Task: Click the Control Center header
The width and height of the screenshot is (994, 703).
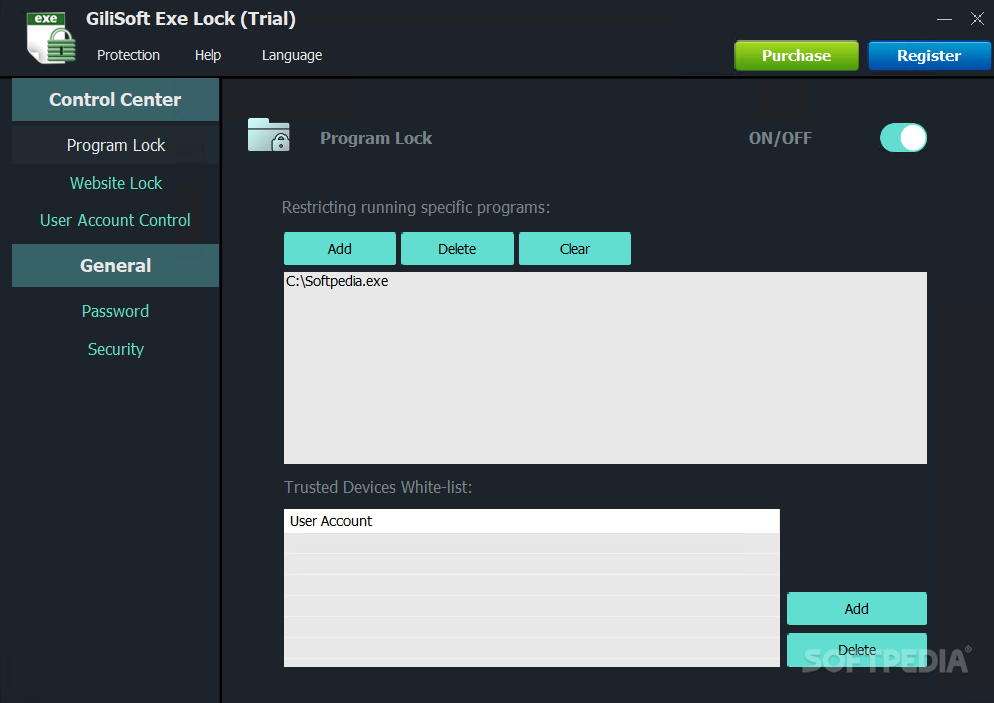Action: (115, 100)
